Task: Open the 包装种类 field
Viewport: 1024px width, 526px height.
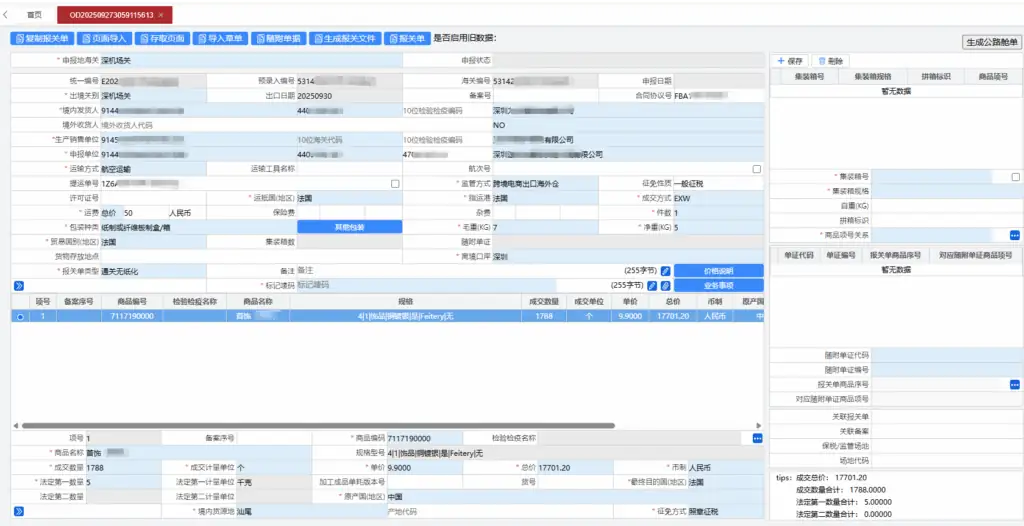Action: point(199,227)
